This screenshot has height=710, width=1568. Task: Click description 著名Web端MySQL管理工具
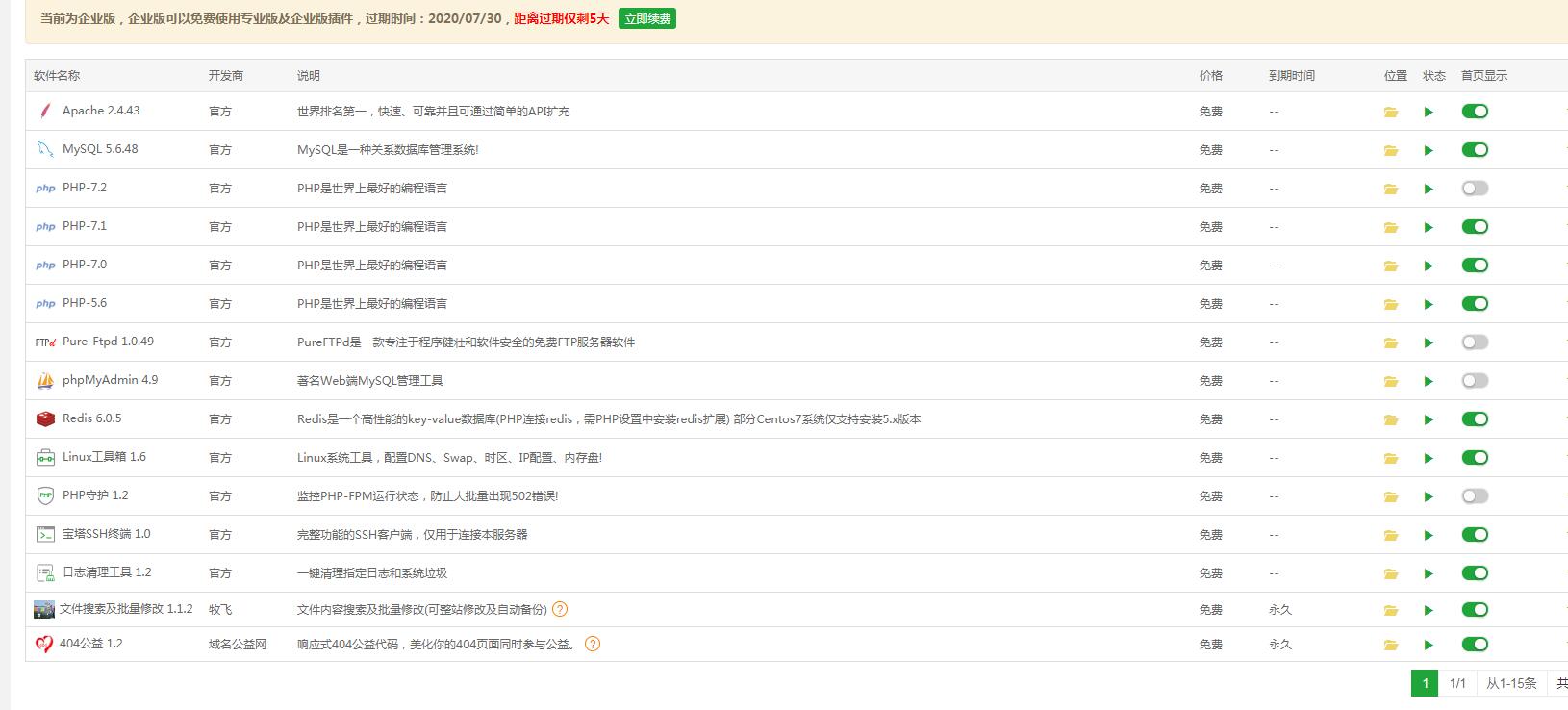click(370, 381)
